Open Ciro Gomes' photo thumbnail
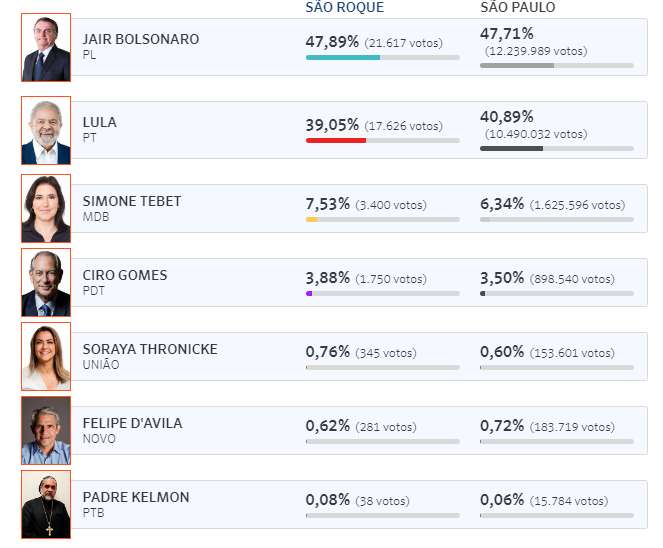 coord(46,282)
